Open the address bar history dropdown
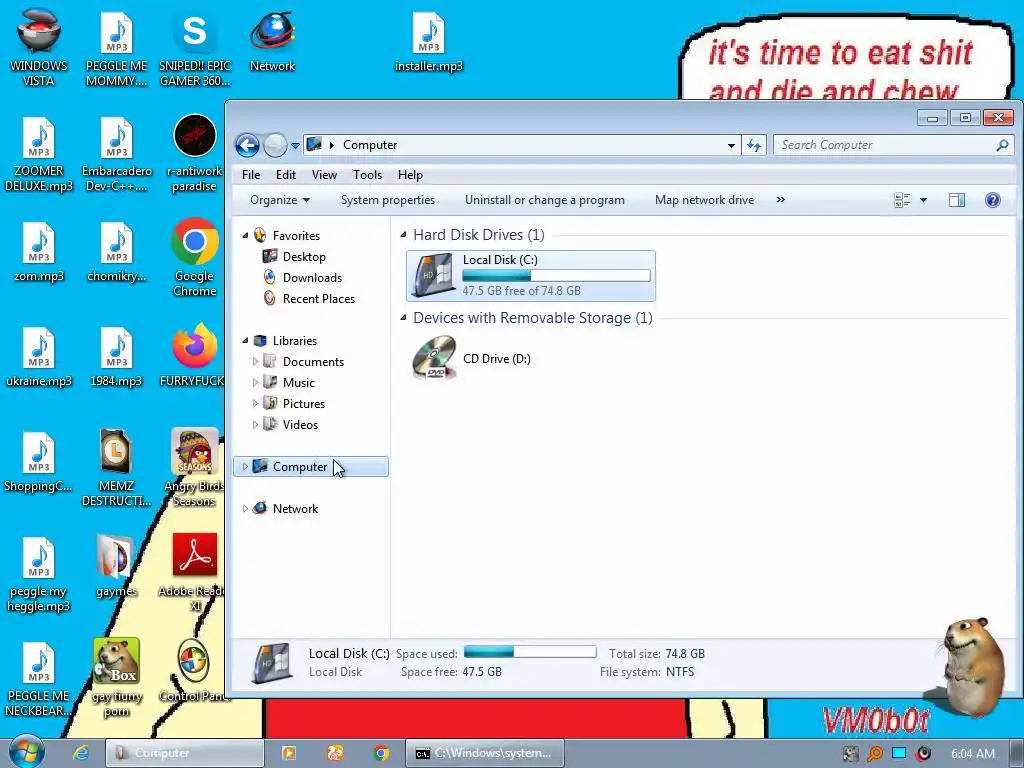1024x768 pixels. 731,146
